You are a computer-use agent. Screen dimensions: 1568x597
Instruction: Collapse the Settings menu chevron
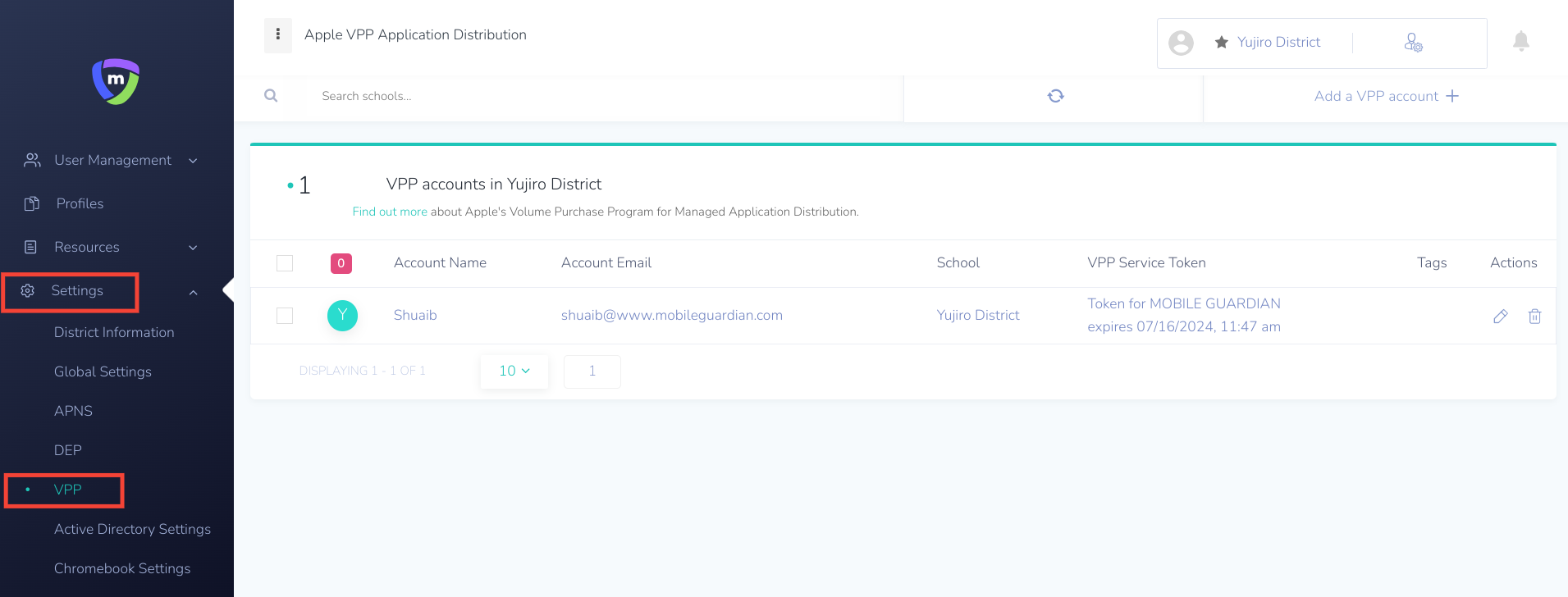point(193,292)
